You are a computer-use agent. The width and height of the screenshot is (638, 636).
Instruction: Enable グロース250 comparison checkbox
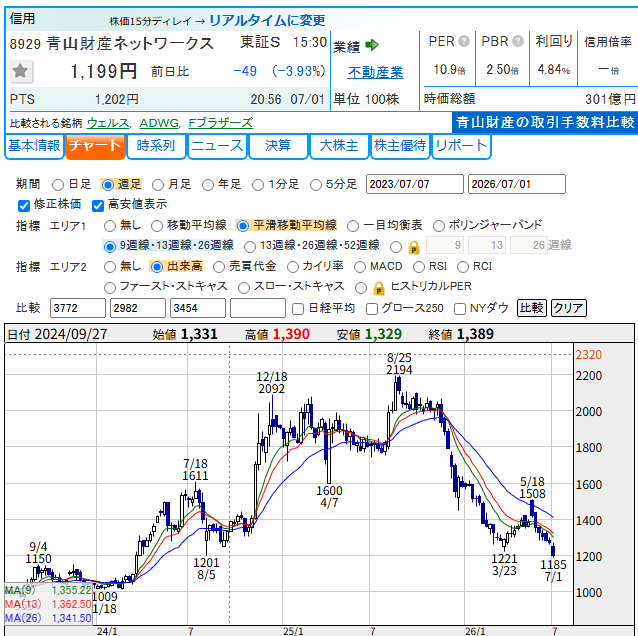tap(371, 309)
